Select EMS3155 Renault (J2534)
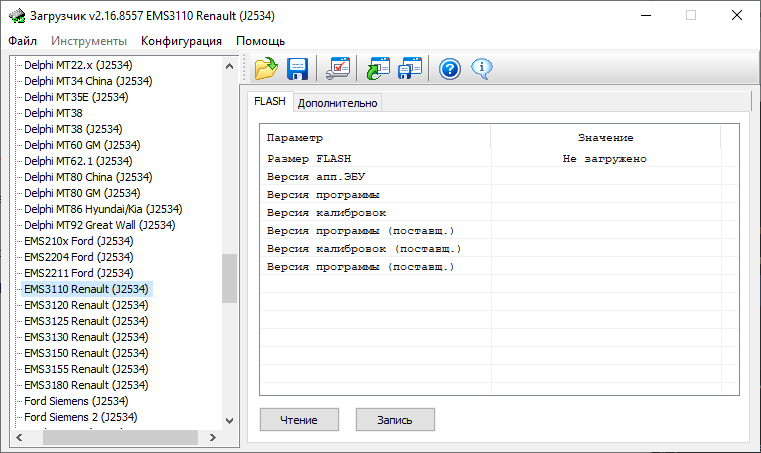761x453 pixels. [86, 369]
